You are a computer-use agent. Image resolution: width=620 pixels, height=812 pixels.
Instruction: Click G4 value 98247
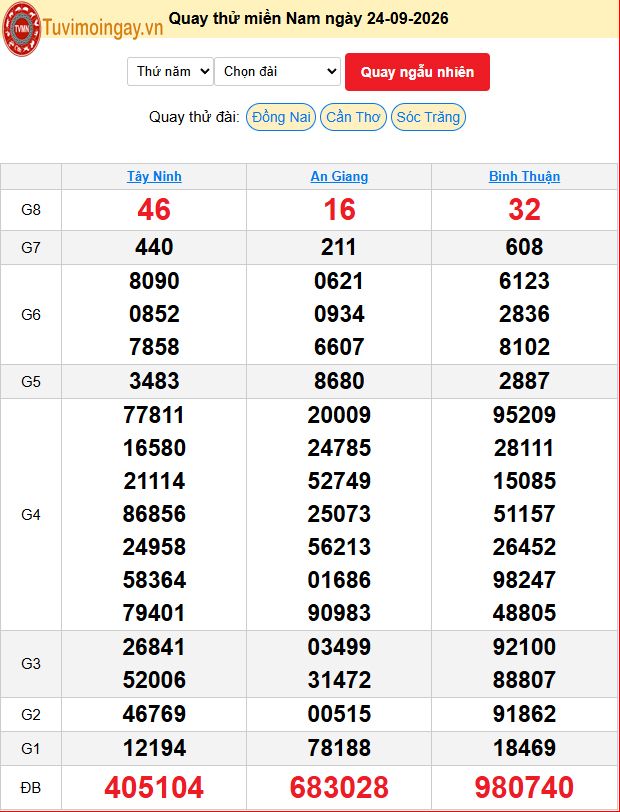(x=524, y=580)
